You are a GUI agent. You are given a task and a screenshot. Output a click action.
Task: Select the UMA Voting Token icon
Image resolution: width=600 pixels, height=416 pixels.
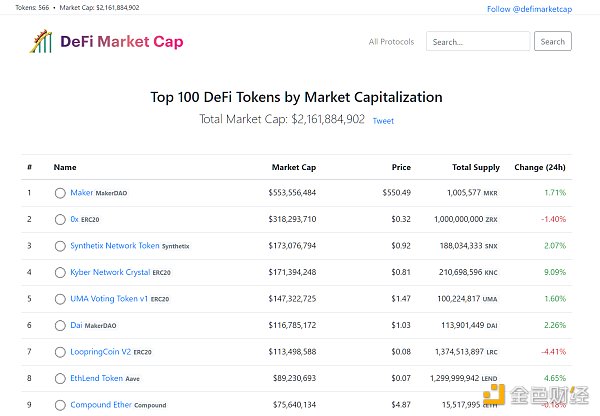tap(60, 299)
